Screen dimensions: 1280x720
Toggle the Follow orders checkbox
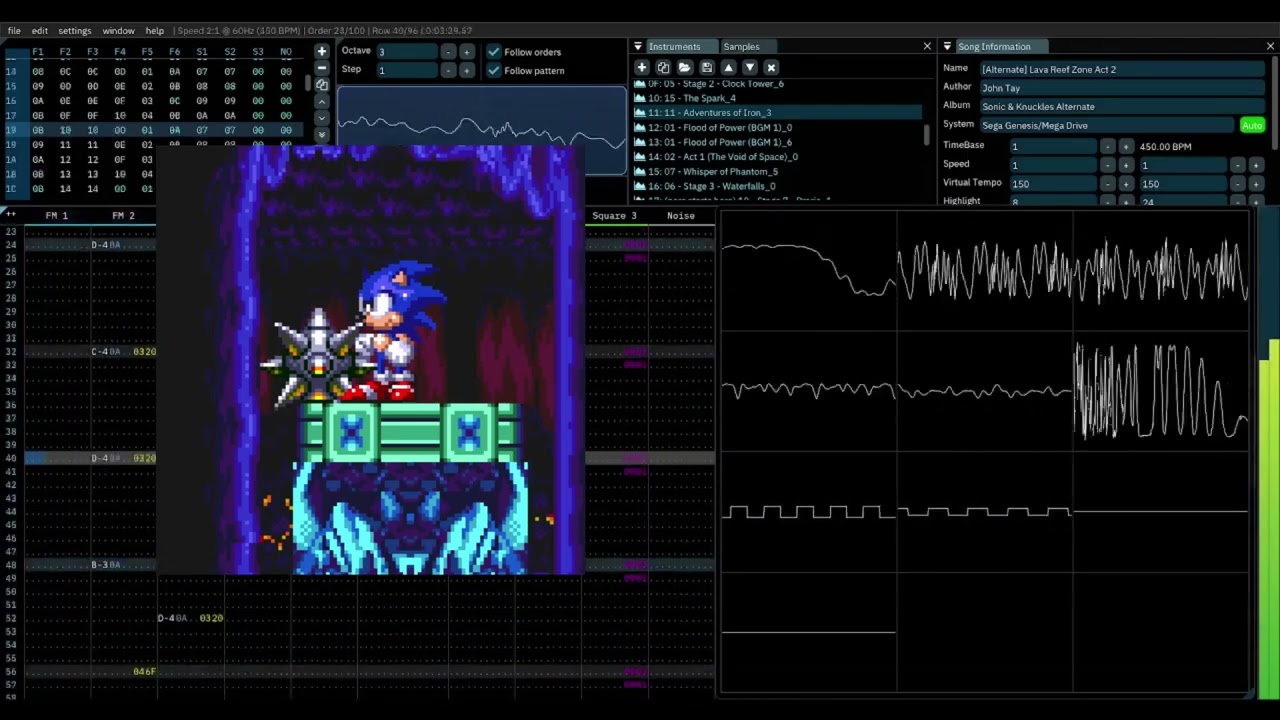point(493,52)
